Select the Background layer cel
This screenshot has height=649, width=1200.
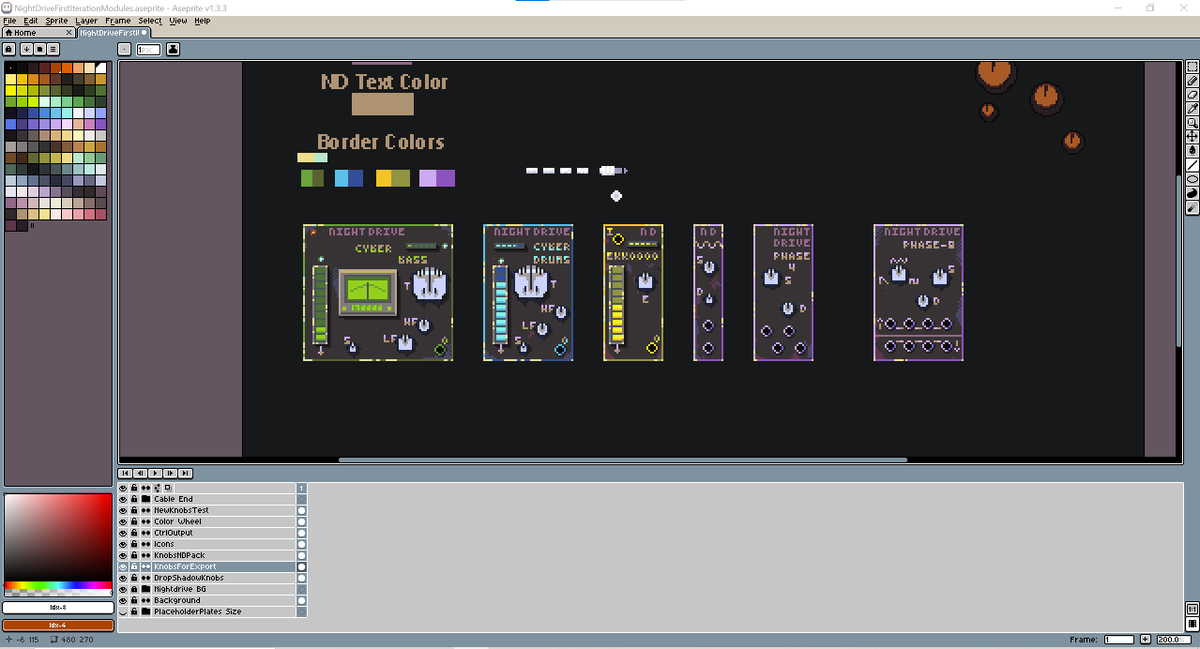(302, 600)
